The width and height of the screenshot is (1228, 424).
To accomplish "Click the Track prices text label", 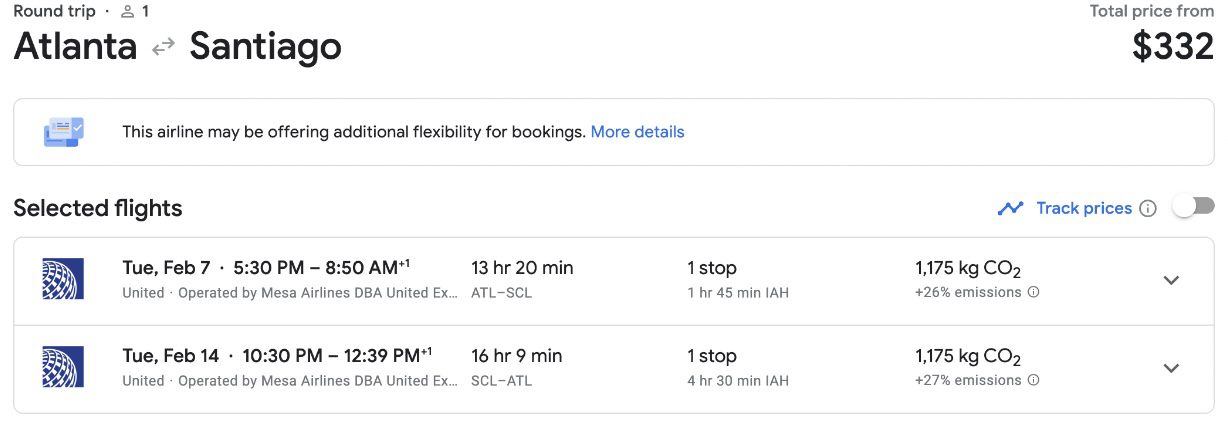I will point(1084,208).
